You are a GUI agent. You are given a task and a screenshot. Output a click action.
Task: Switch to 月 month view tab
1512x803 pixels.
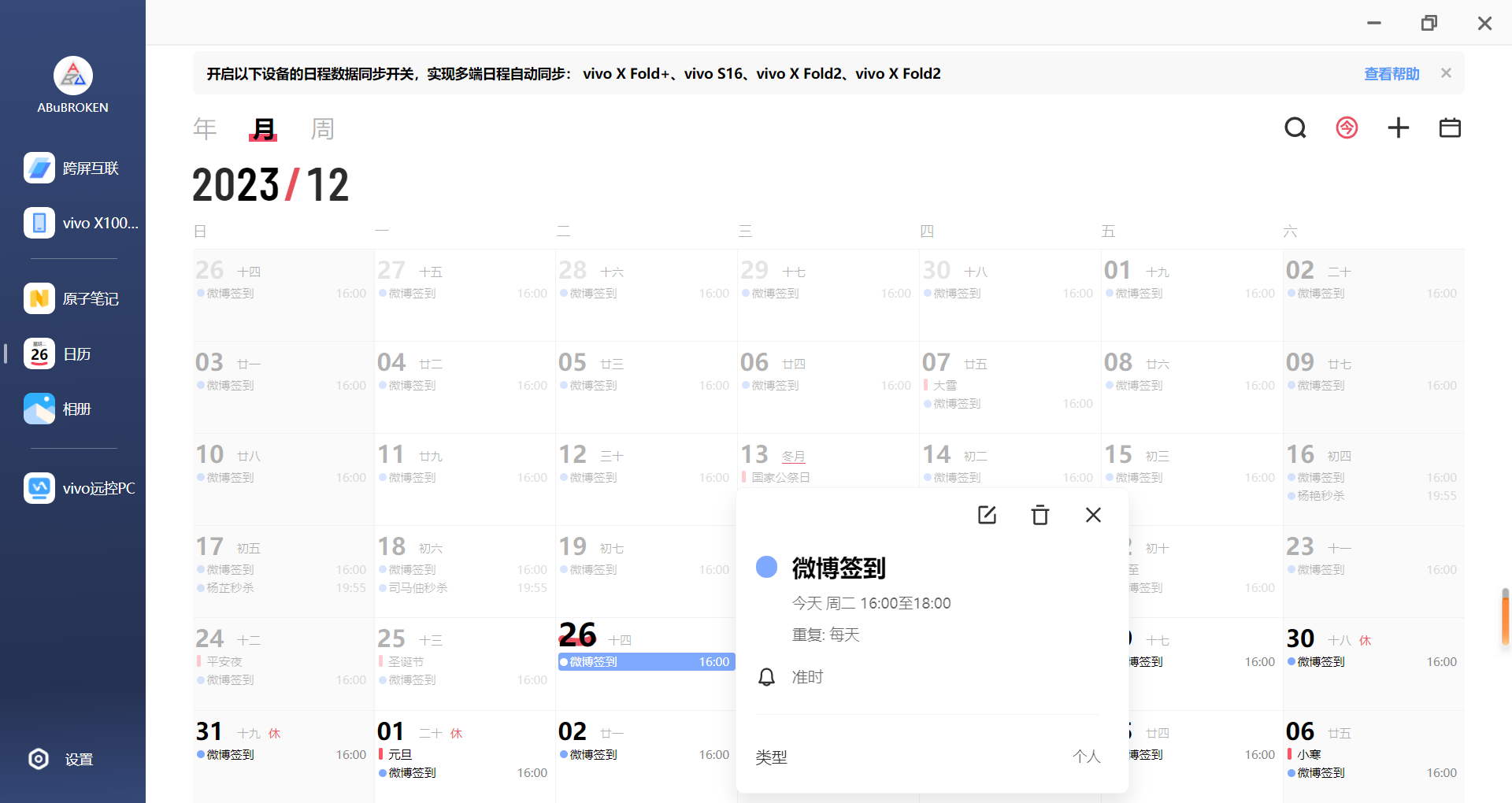(x=263, y=128)
